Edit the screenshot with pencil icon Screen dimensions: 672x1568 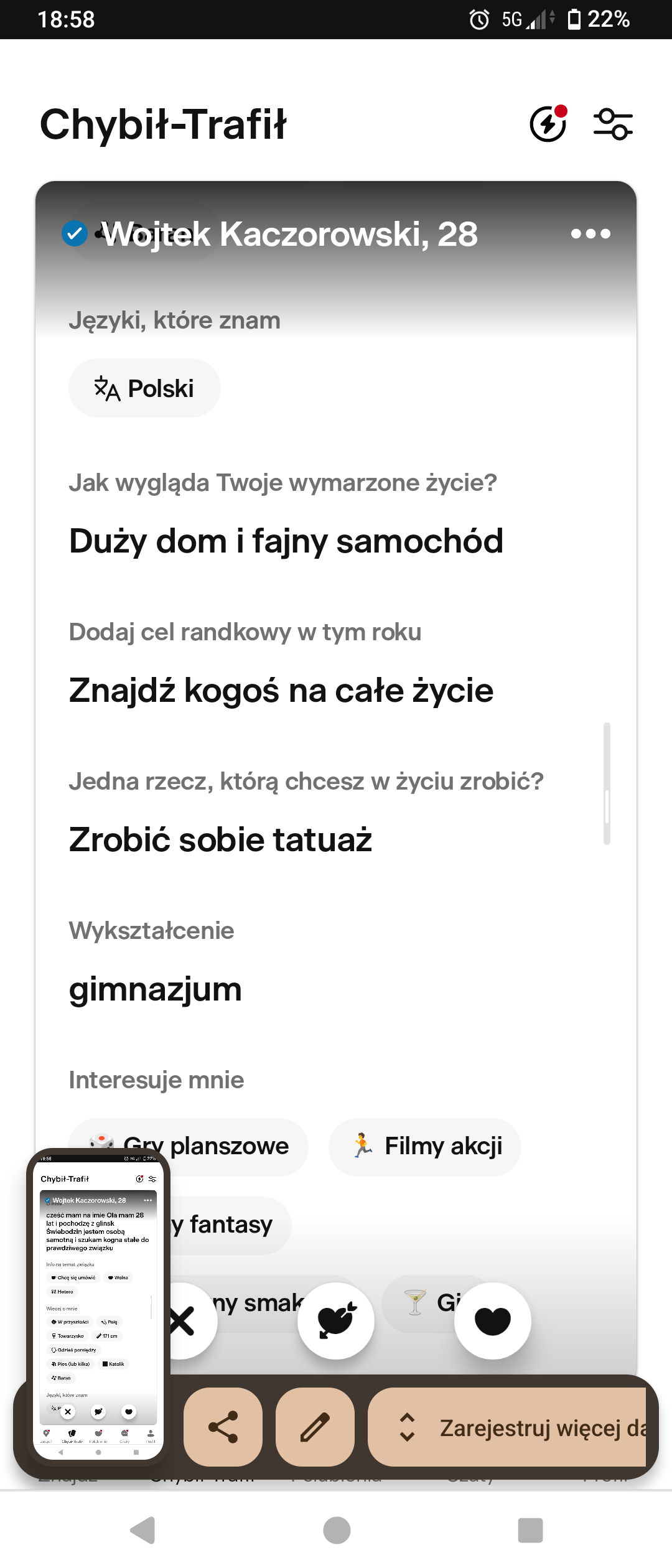315,1427
